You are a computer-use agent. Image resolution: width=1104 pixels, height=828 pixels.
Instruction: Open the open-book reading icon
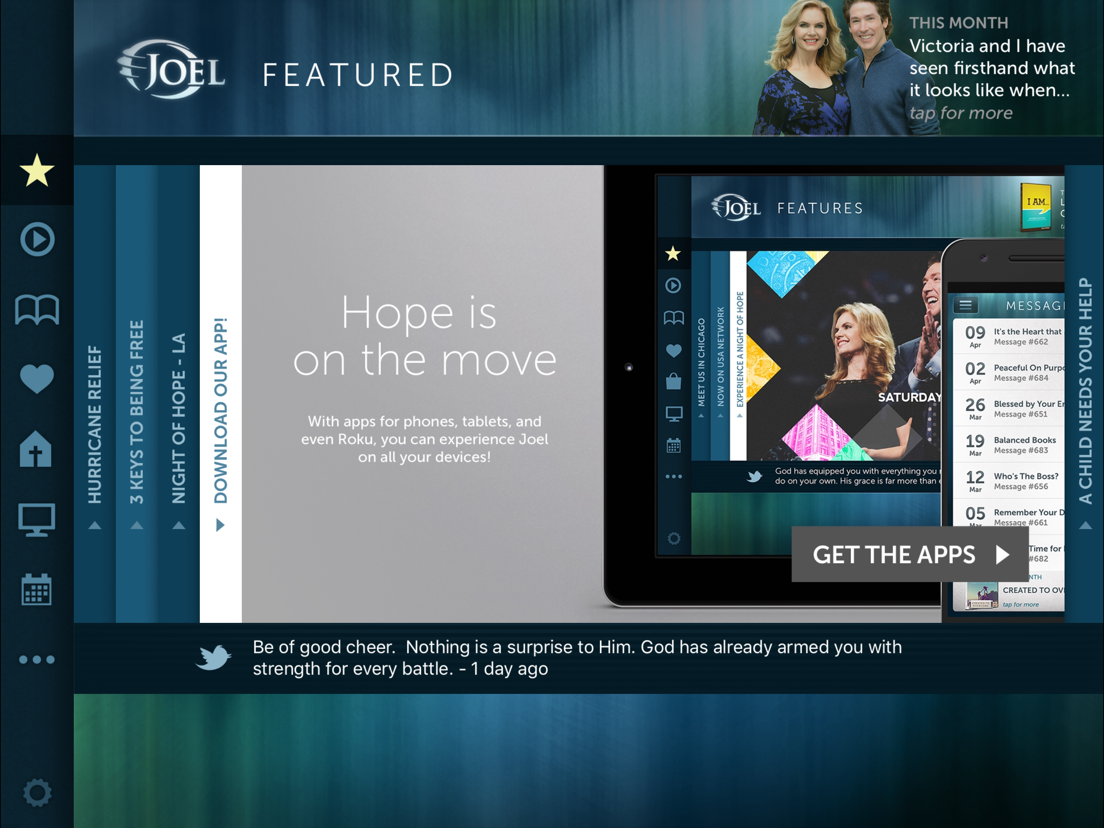[37, 309]
